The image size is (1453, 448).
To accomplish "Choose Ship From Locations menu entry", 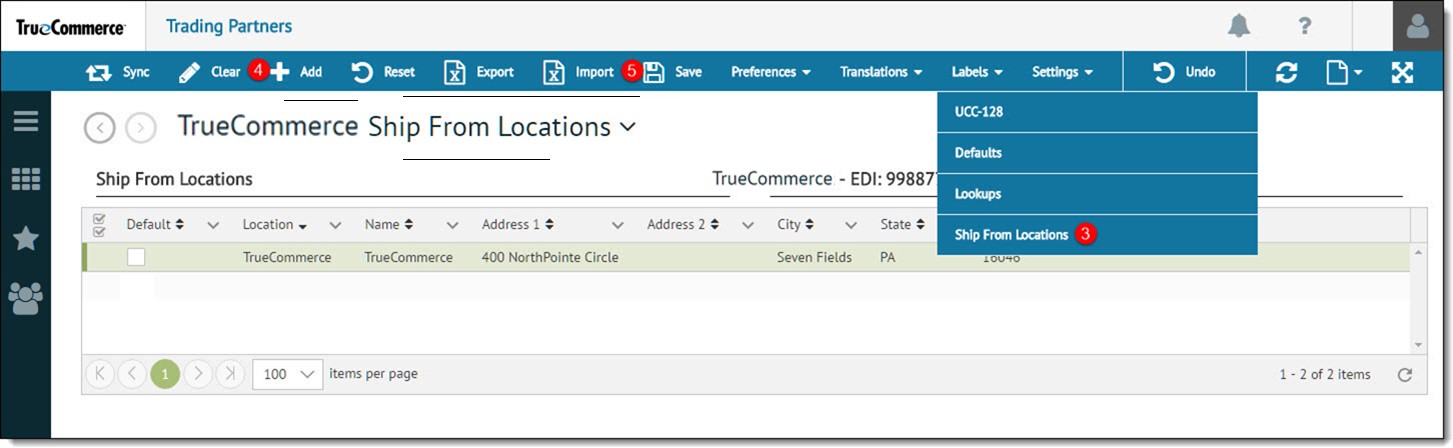I will point(1097,235).
